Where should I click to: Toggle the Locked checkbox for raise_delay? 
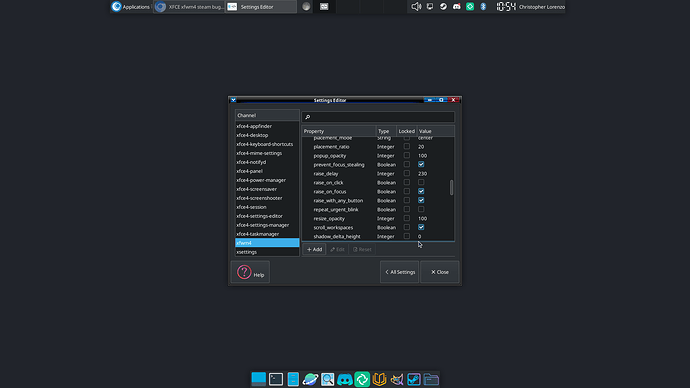click(407, 173)
